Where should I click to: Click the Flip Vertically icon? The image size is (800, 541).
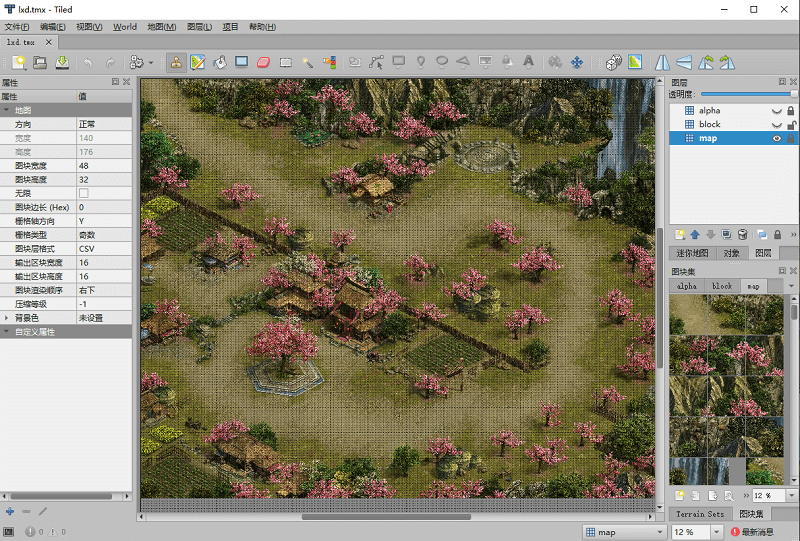click(684, 62)
